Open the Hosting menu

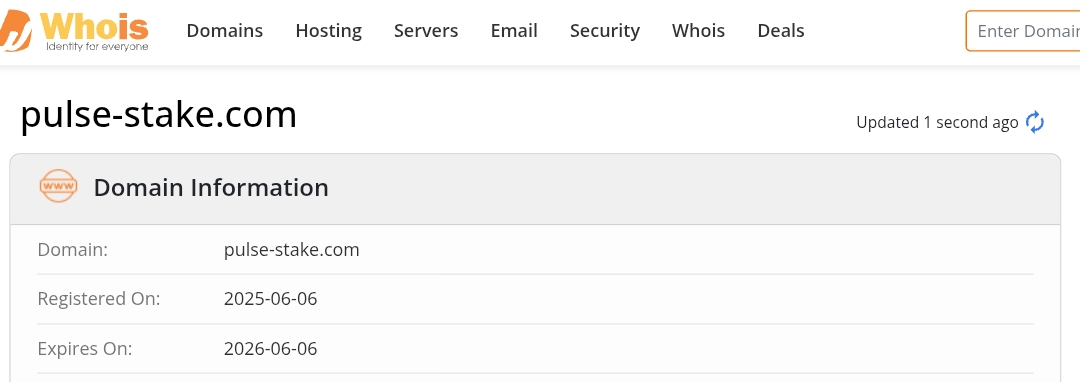(x=329, y=31)
